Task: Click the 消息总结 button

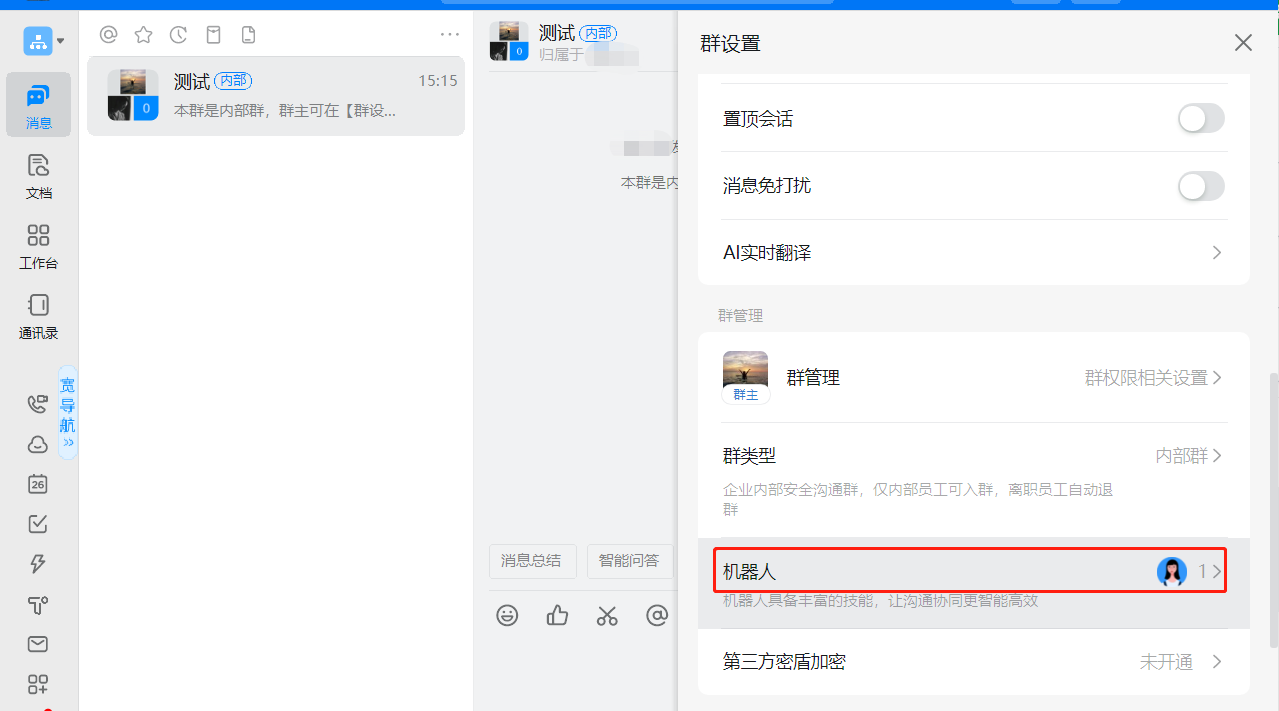Action: 531,561
